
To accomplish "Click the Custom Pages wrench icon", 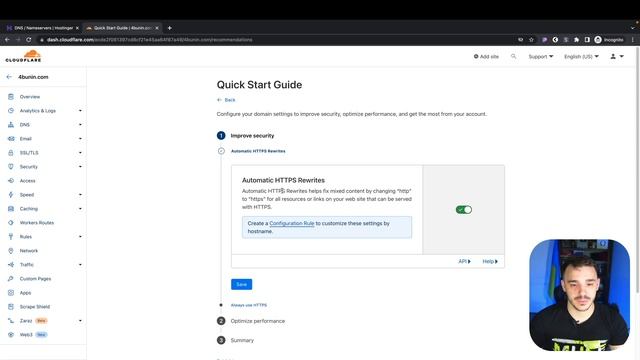I will pyautogui.click(x=11, y=279).
